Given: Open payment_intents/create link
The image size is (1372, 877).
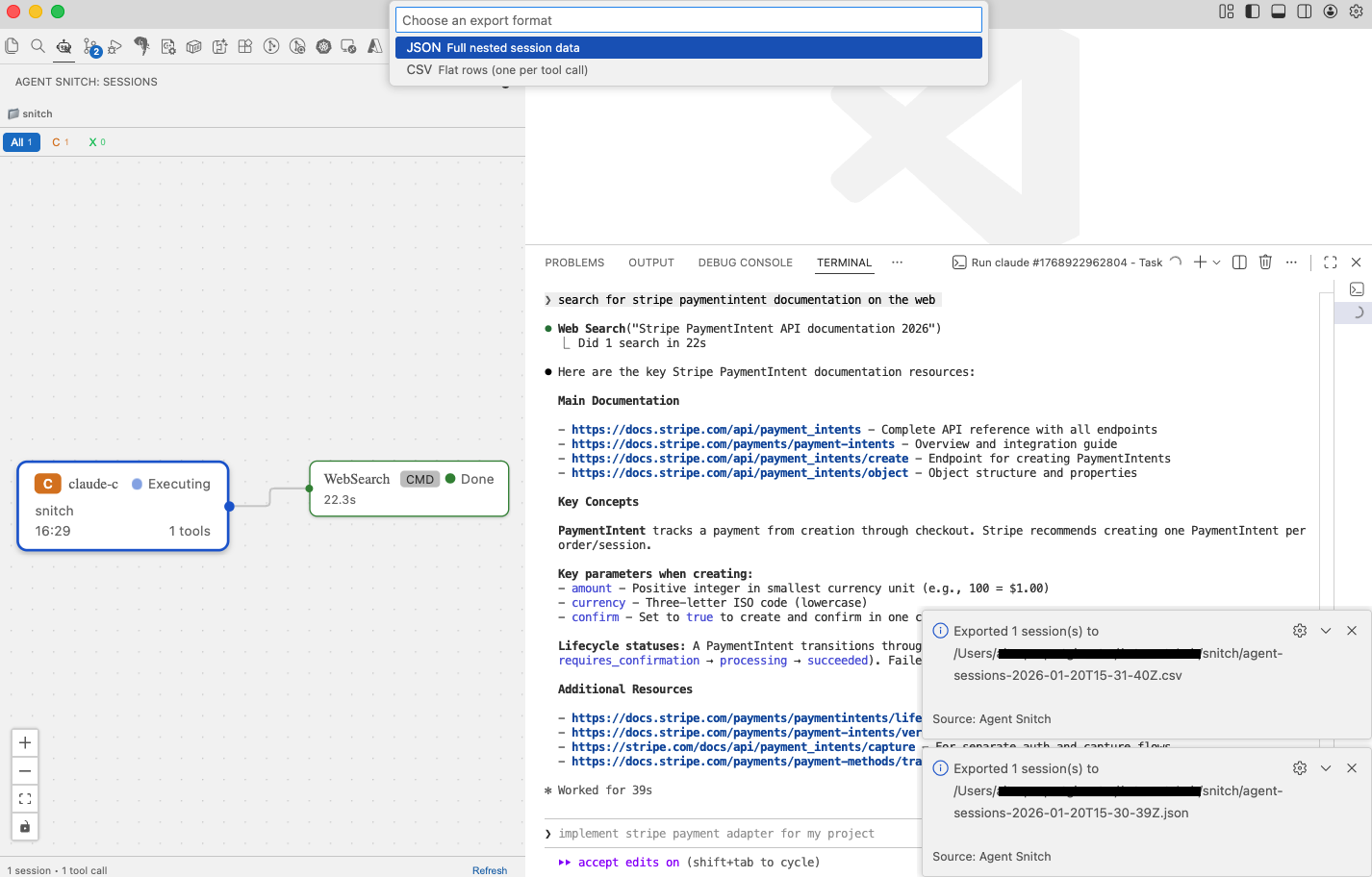Looking at the screenshot, I should click(x=740, y=459).
